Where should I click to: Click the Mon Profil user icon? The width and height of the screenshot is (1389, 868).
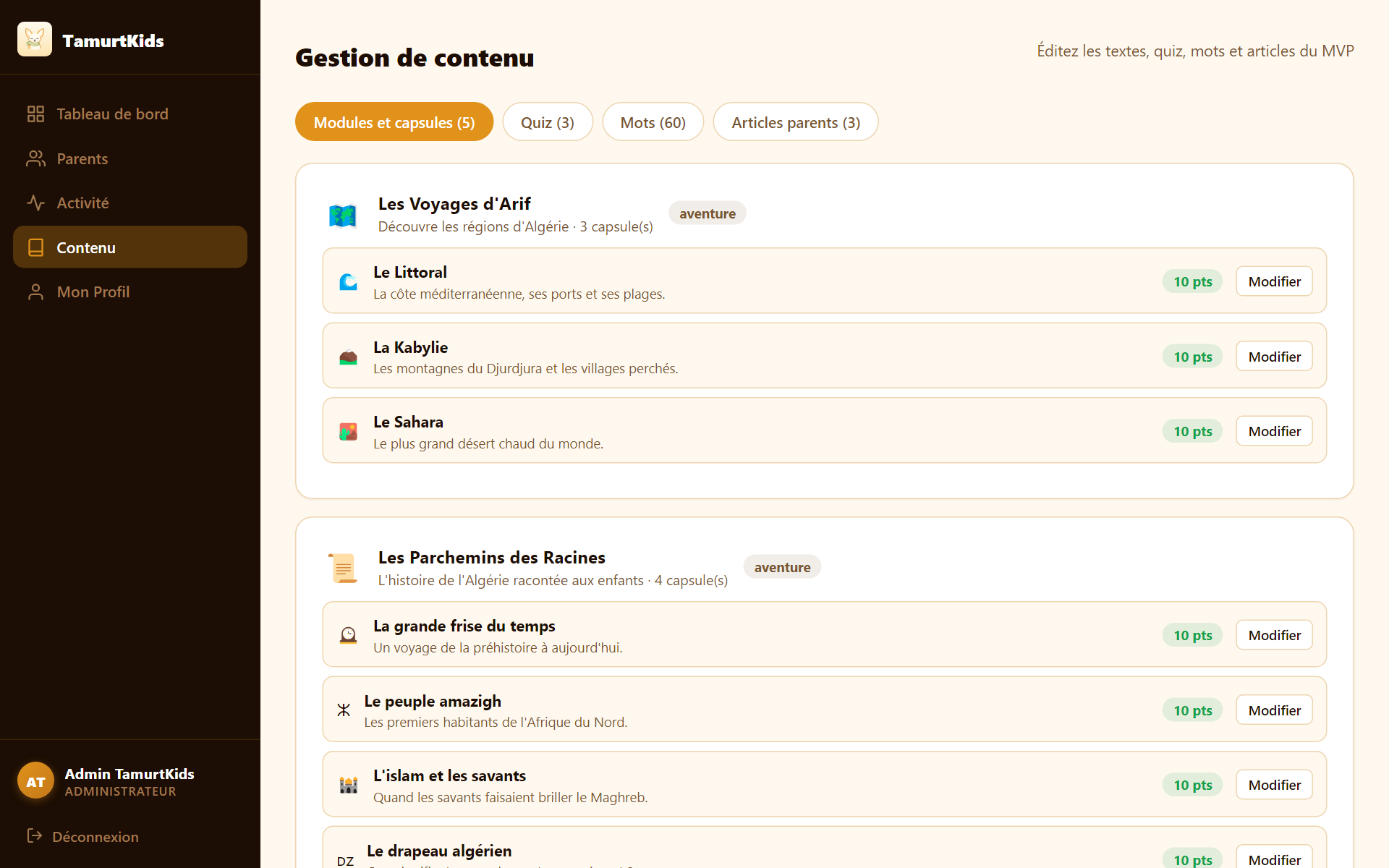coord(35,292)
